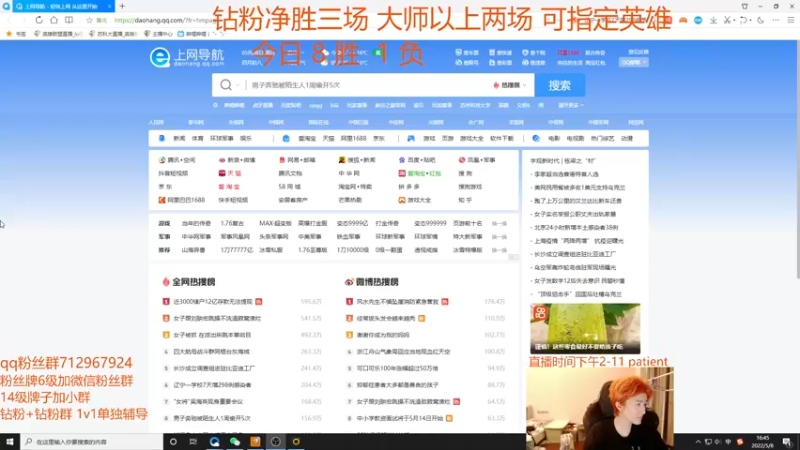The width and height of the screenshot is (800, 450).
Task: Click the settings gear beside quick links
Action: [x=215, y=105]
